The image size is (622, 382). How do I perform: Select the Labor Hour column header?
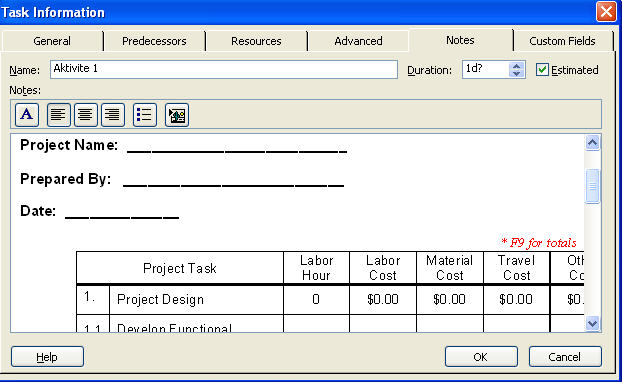pos(316,268)
